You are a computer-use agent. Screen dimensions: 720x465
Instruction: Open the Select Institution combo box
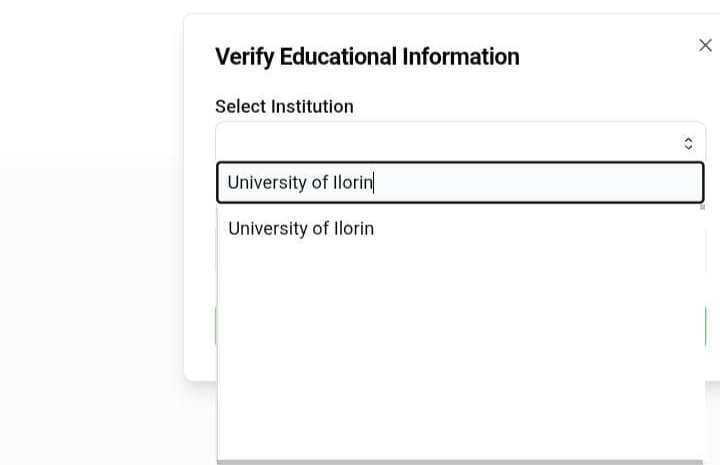(461, 142)
